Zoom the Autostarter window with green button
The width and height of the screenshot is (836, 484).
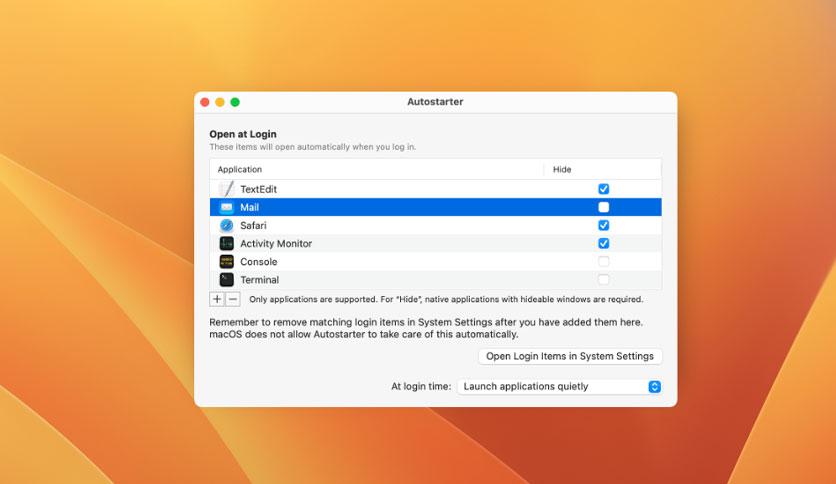click(235, 102)
